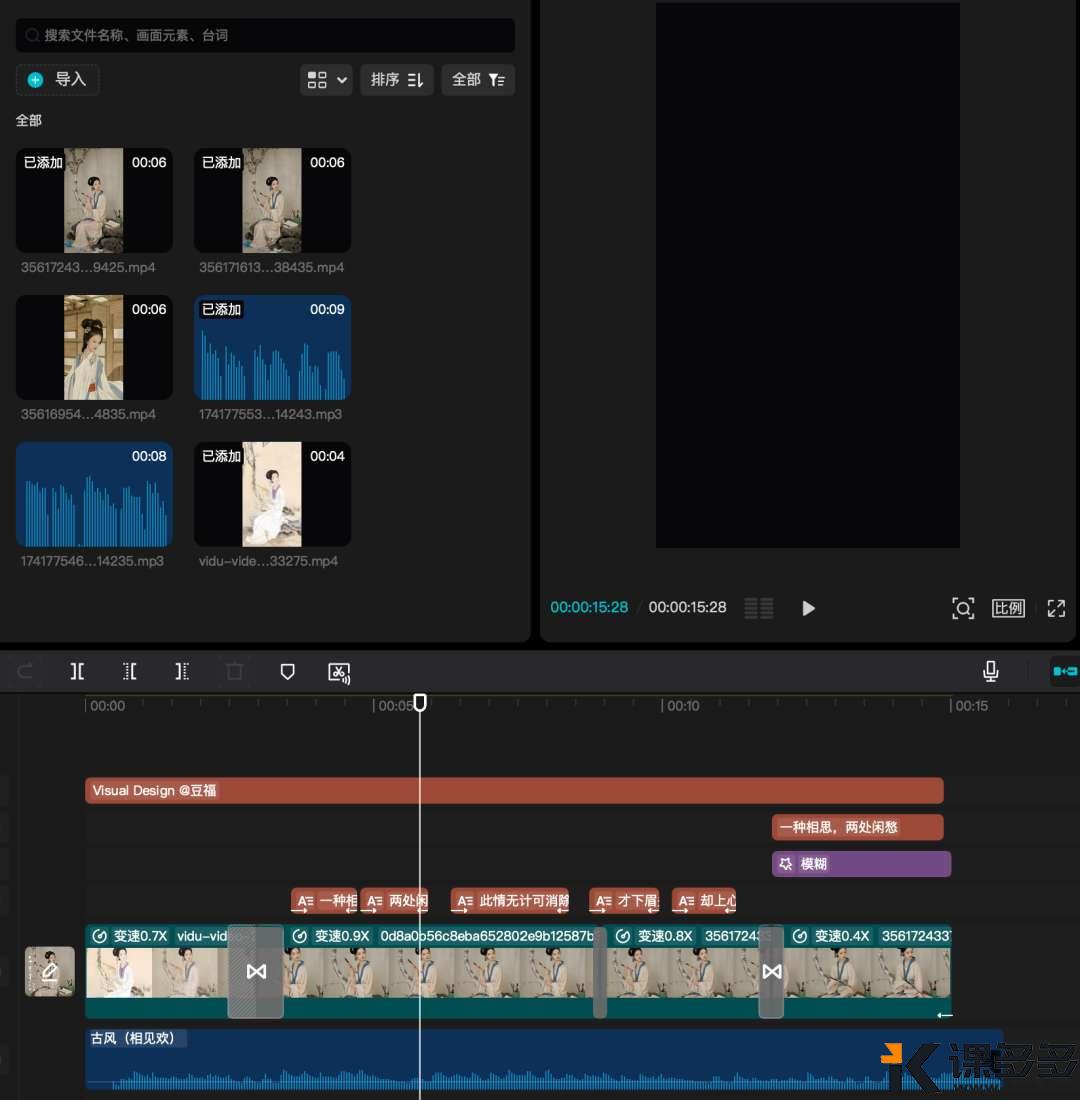Click the 导入 import button
The height and width of the screenshot is (1100, 1080).
point(58,79)
